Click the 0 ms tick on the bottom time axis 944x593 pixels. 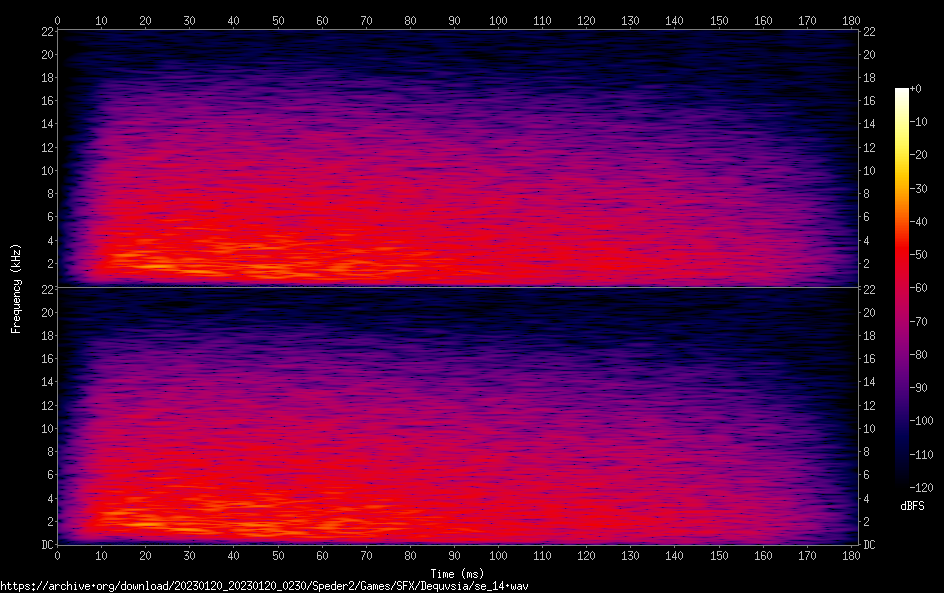pyautogui.click(x=58, y=556)
